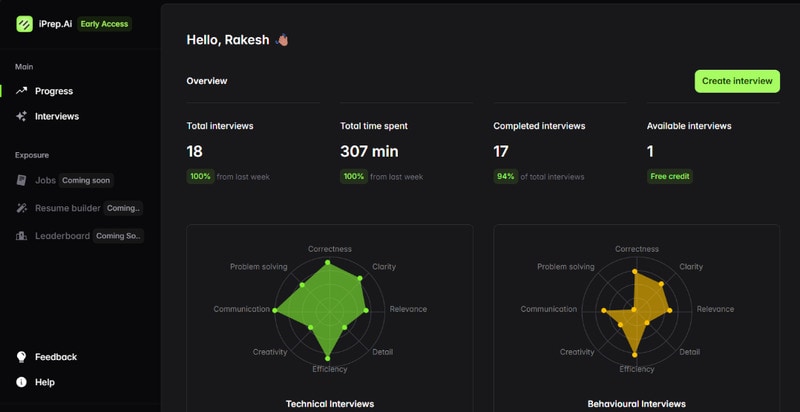The image size is (800, 412).
Task: Go to the Interviews section
Action: click(57, 117)
